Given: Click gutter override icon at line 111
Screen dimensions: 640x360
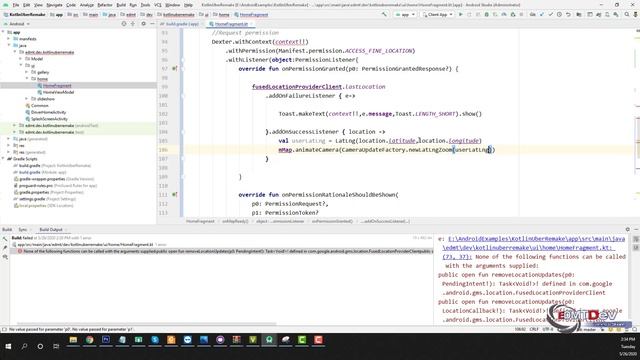Looking at the screenshot, I should [175, 195].
